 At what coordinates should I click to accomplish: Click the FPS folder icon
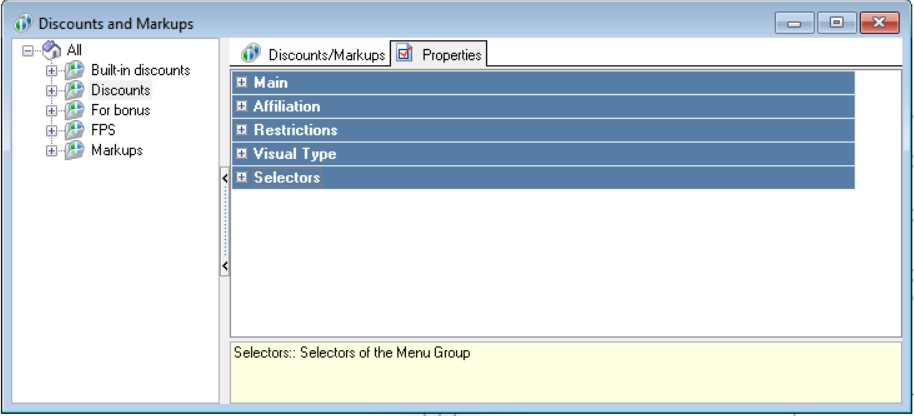coord(74,131)
